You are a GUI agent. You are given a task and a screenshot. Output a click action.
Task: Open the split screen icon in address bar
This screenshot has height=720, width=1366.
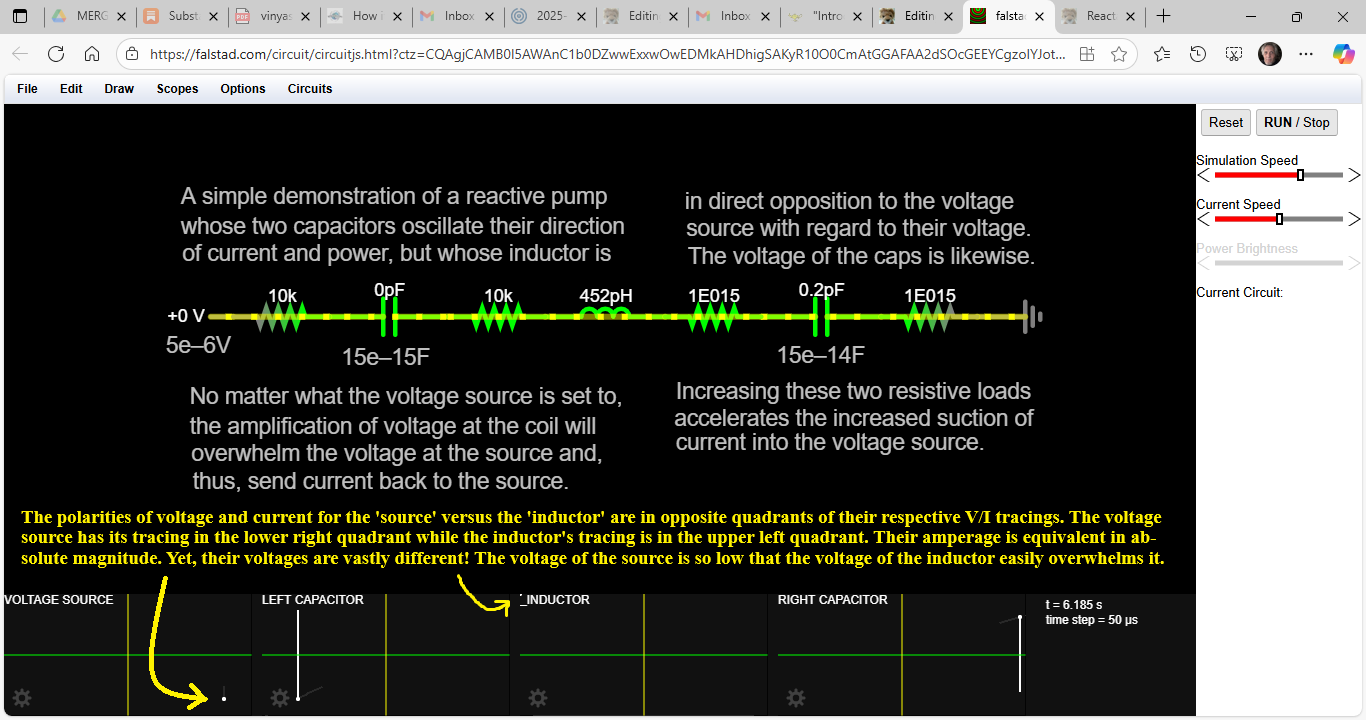(1087, 55)
